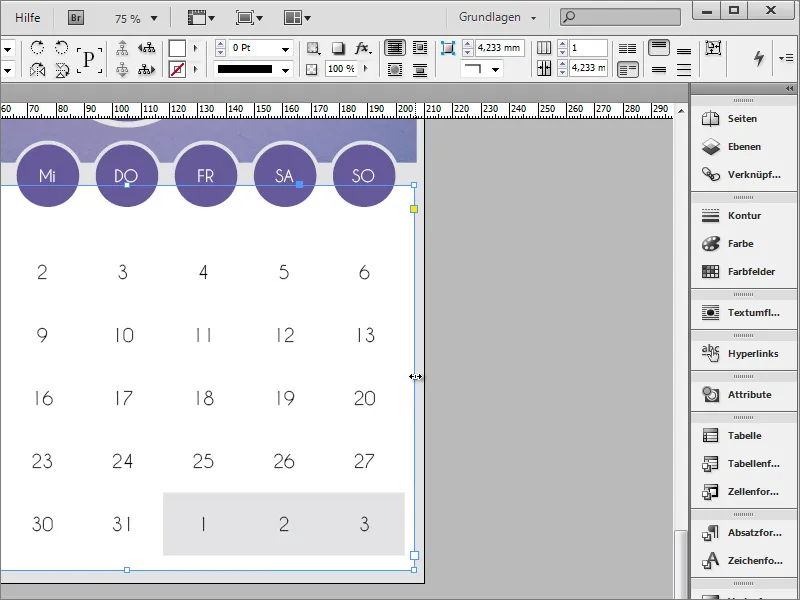Expand the stroke swatch arrow

click(x=195, y=69)
